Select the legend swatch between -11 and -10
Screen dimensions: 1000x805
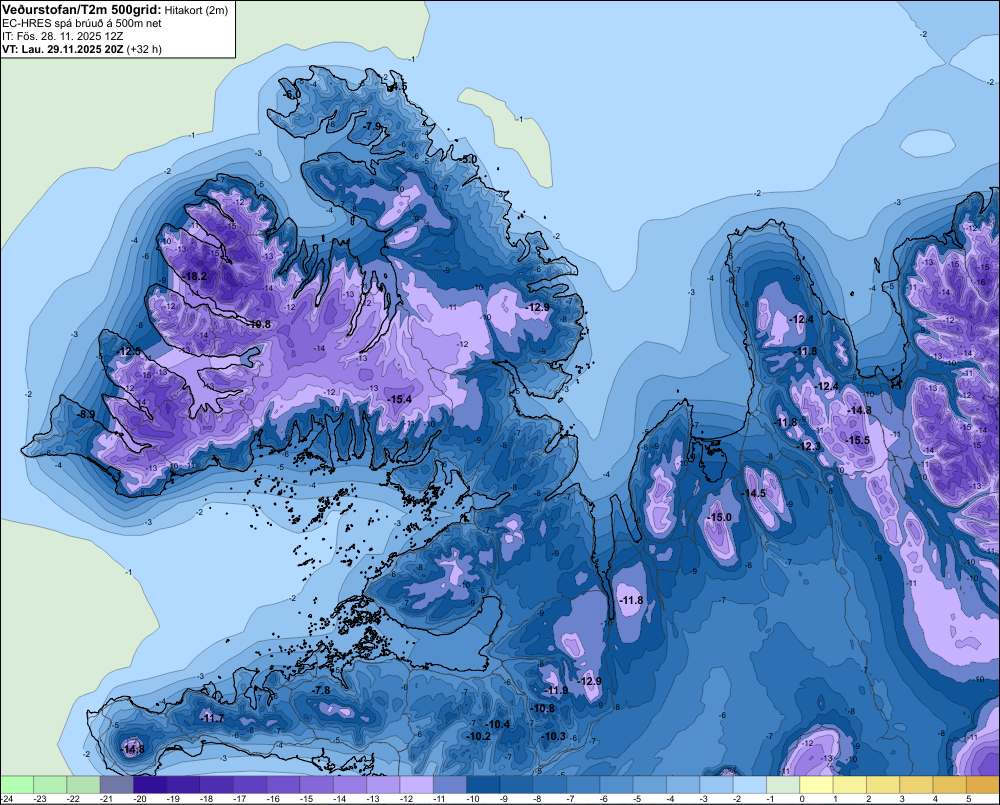(450, 784)
